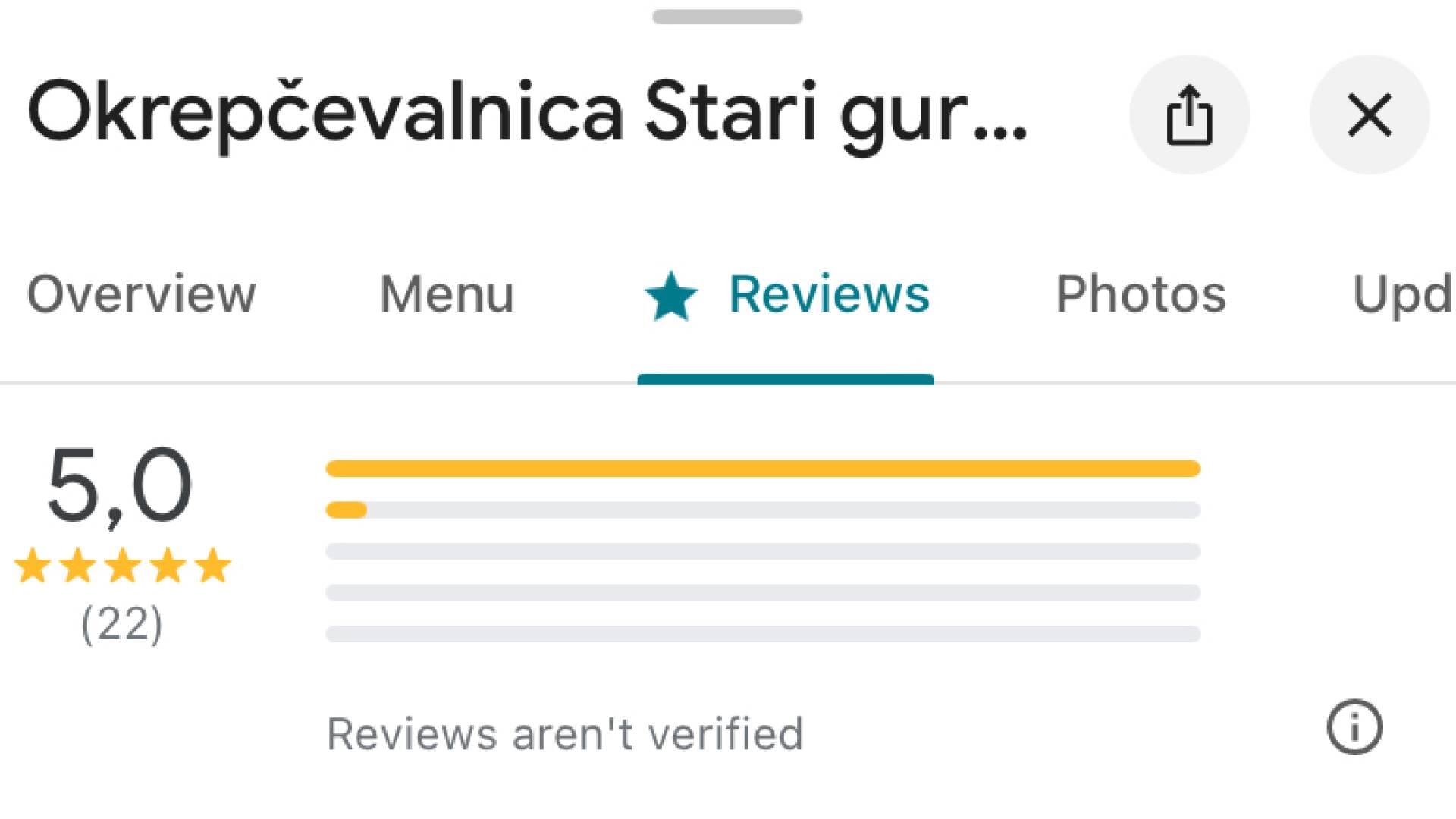Screen dimensions: 1456x819
Task: Click the one-star rating bar
Action: tap(763, 634)
